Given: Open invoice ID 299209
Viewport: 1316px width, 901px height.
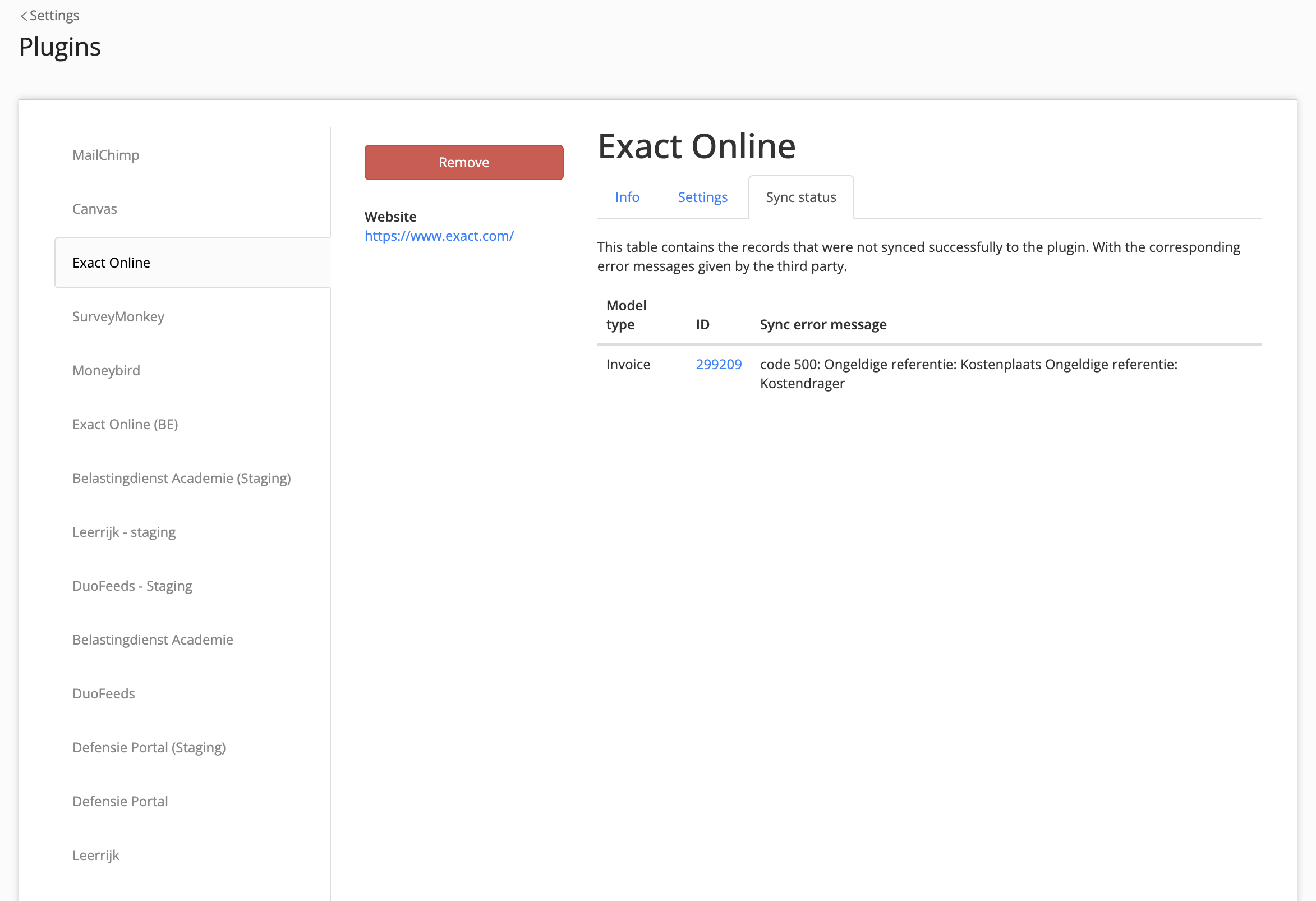Looking at the screenshot, I should click(x=718, y=364).
